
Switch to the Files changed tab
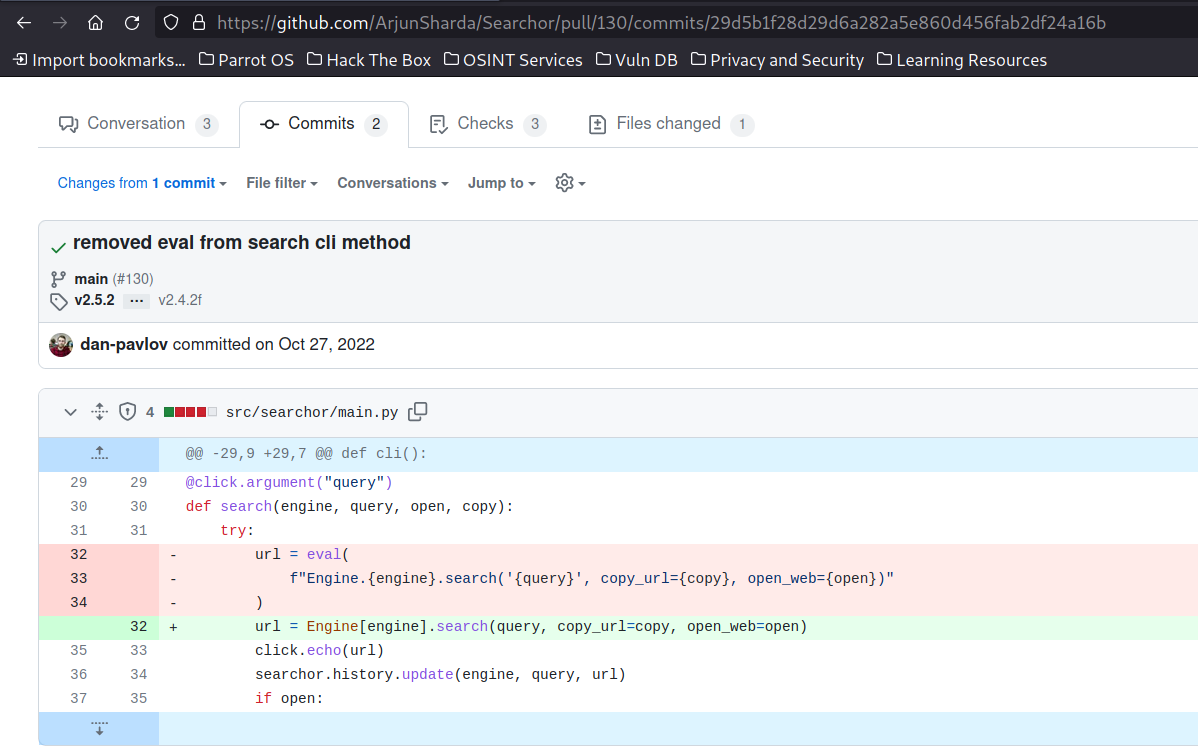point(671,124)
